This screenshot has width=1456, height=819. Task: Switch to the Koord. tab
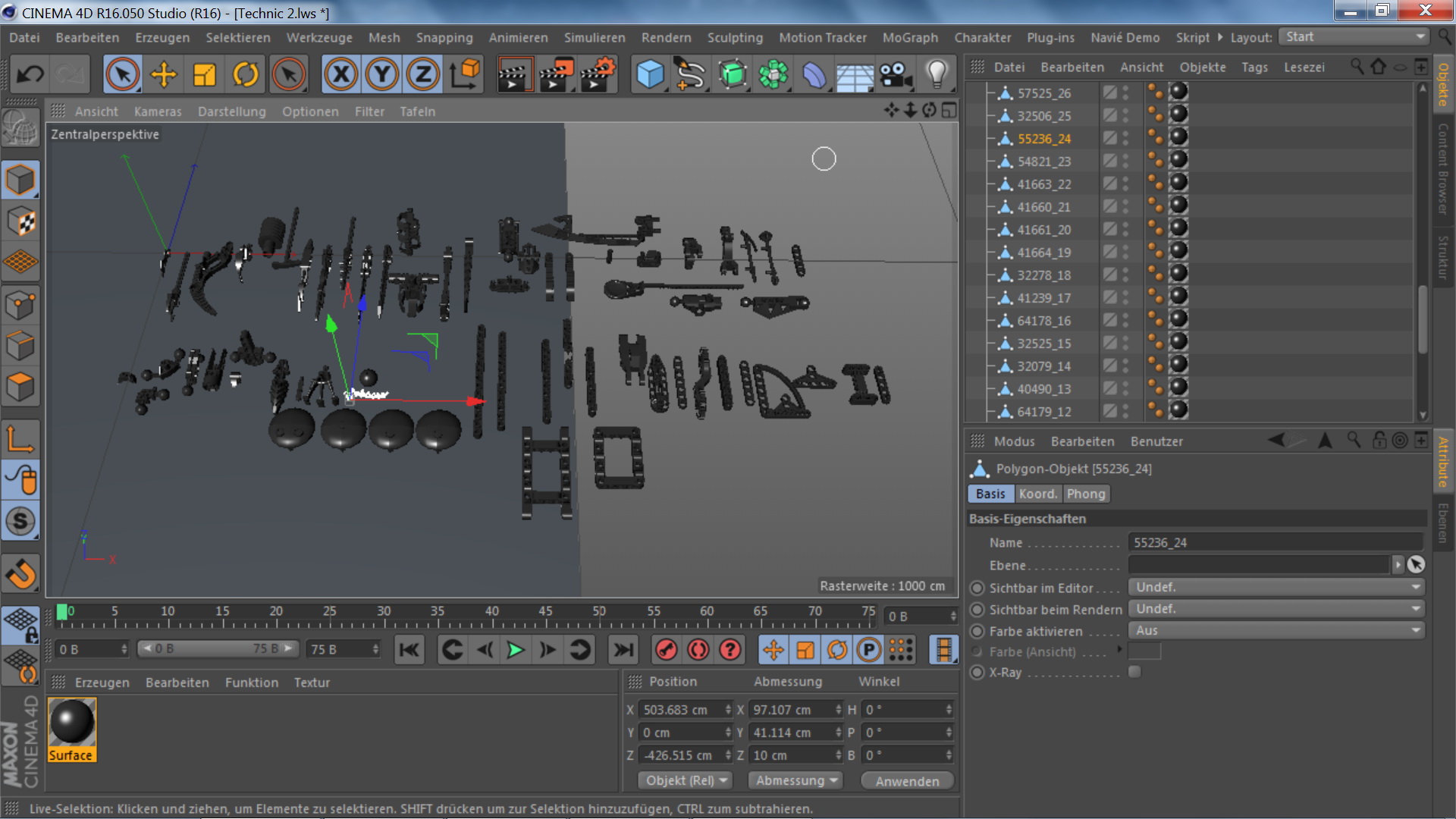[1038, 494]
